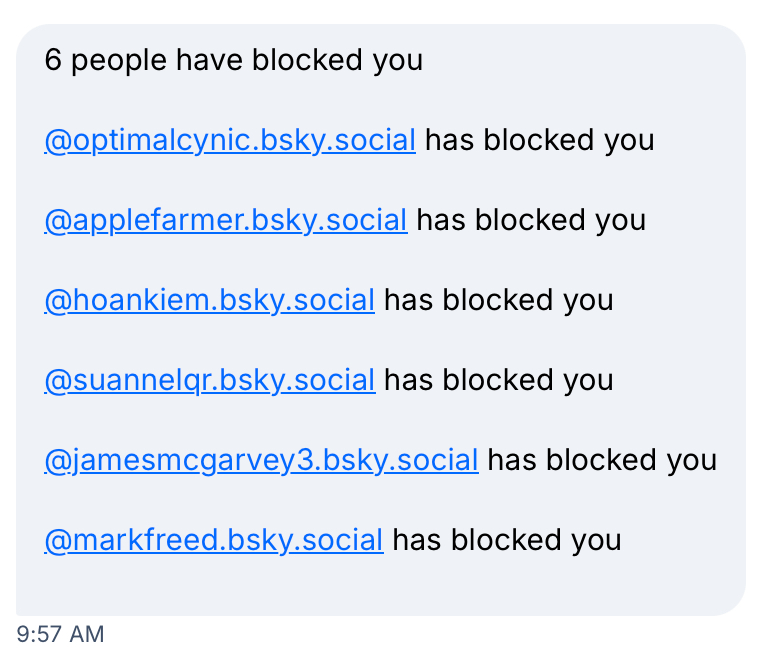Image resolution: width=764 pixels, height=664 pixels.
Task: Click "has blocked you" text after jamesmcgarvey3
Action: coord(602,460)
